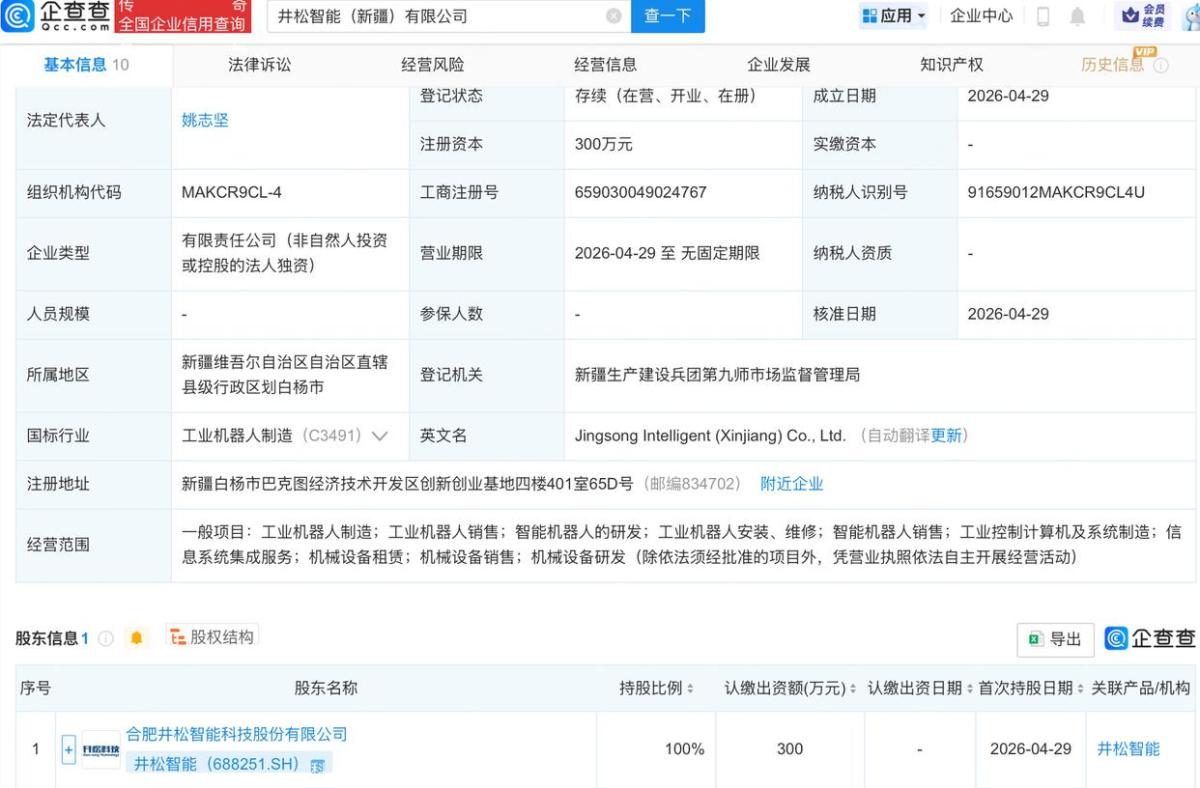
Task: Open the 企查查 logo home page
Action: click(x=57, y=16)
